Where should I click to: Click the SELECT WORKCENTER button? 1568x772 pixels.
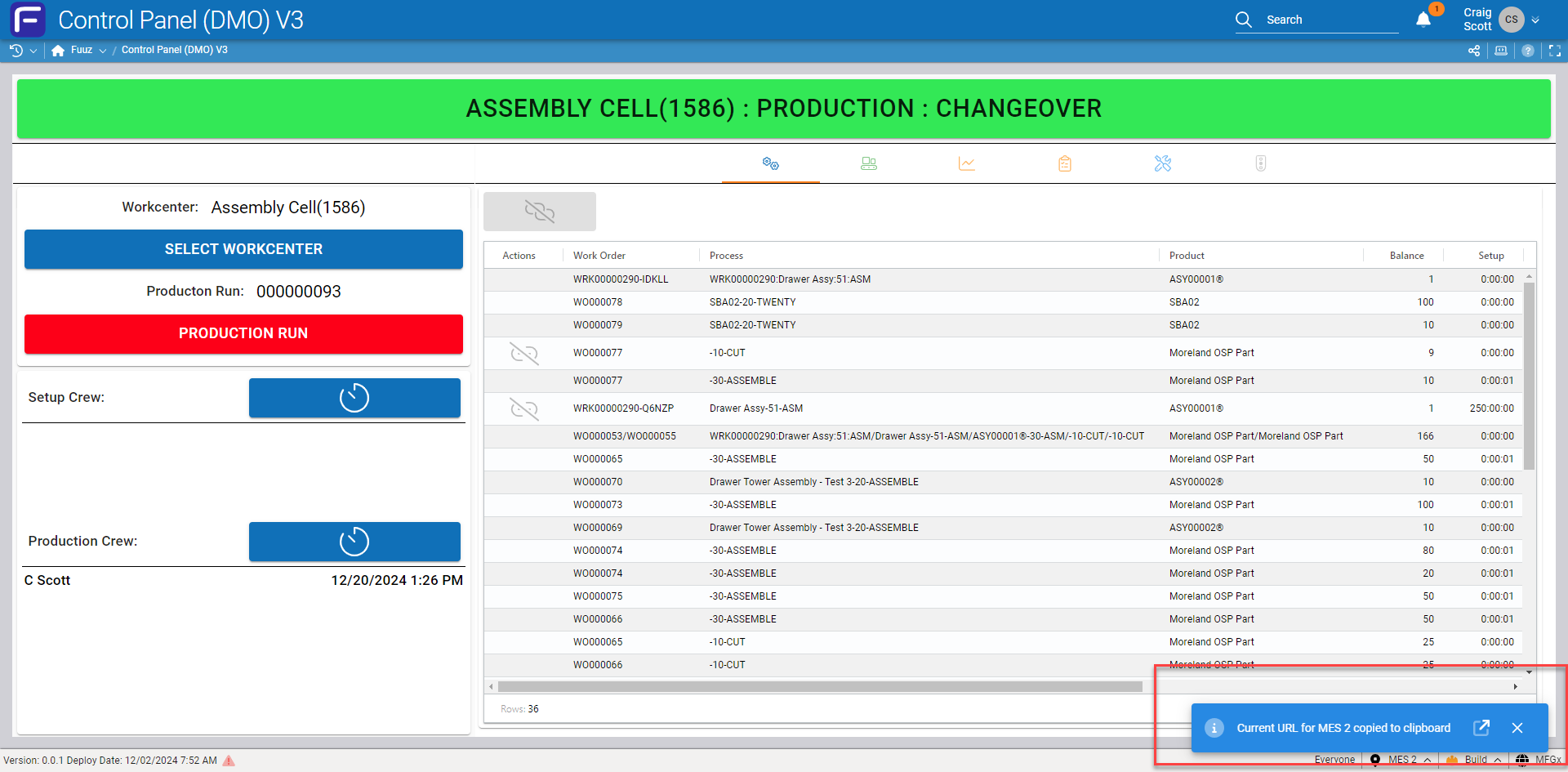coord(243,249)
